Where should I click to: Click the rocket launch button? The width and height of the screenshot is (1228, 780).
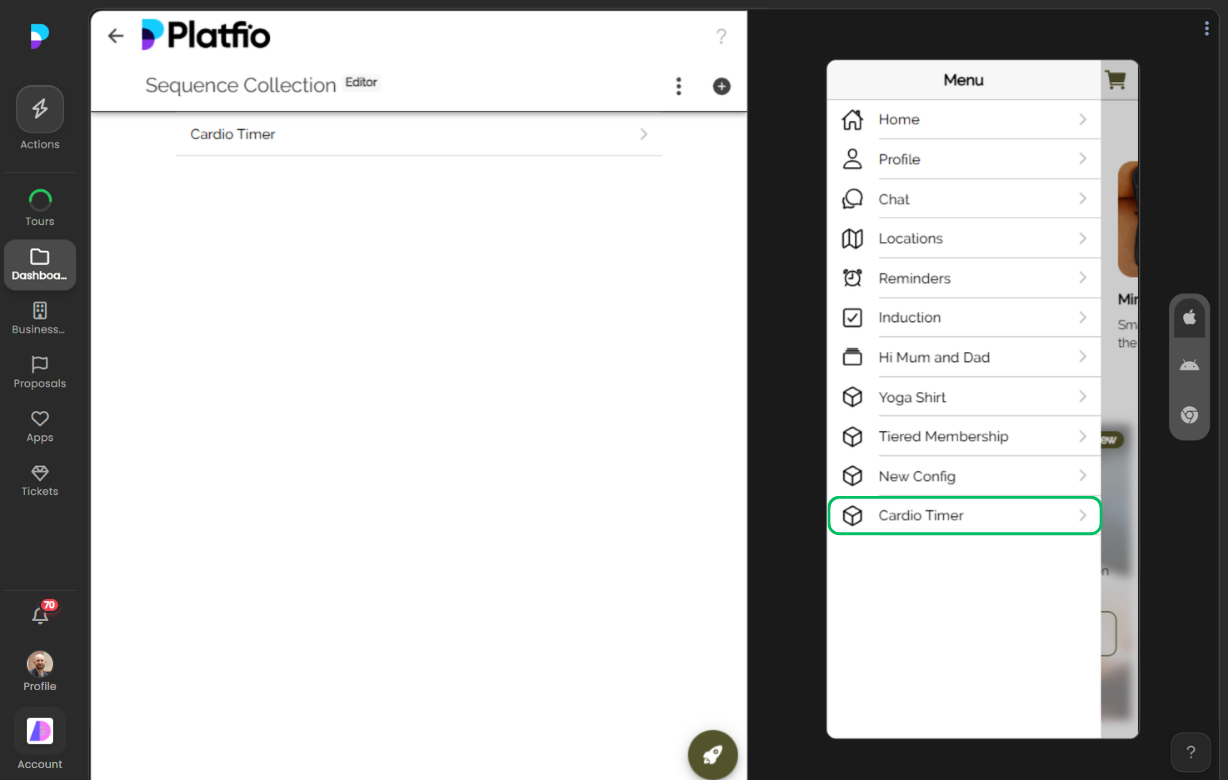click(x=712, y=754)
